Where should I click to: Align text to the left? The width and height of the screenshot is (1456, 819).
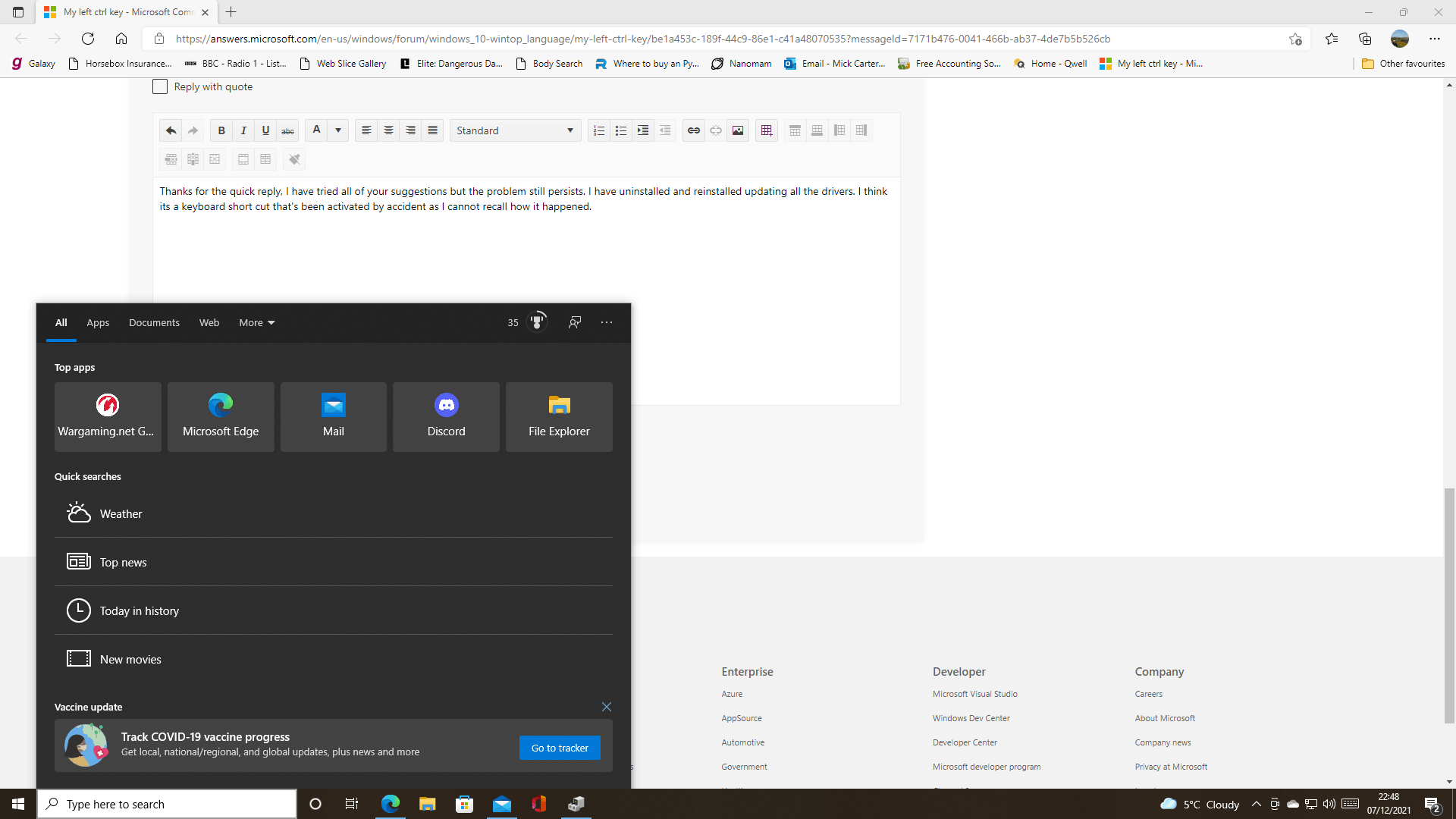[x=366, y=130]
